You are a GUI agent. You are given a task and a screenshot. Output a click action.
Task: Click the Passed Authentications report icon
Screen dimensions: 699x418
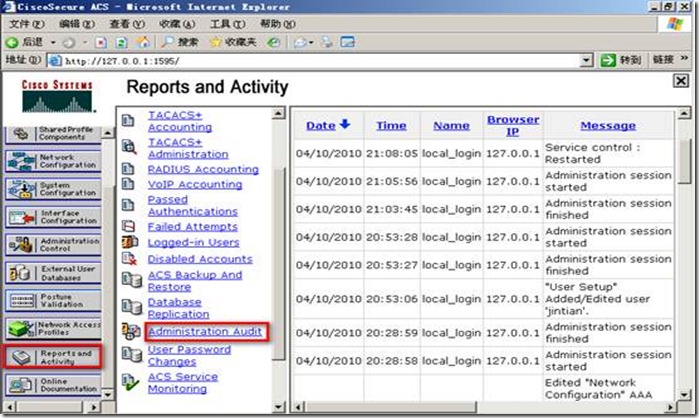tap(128, 205)
